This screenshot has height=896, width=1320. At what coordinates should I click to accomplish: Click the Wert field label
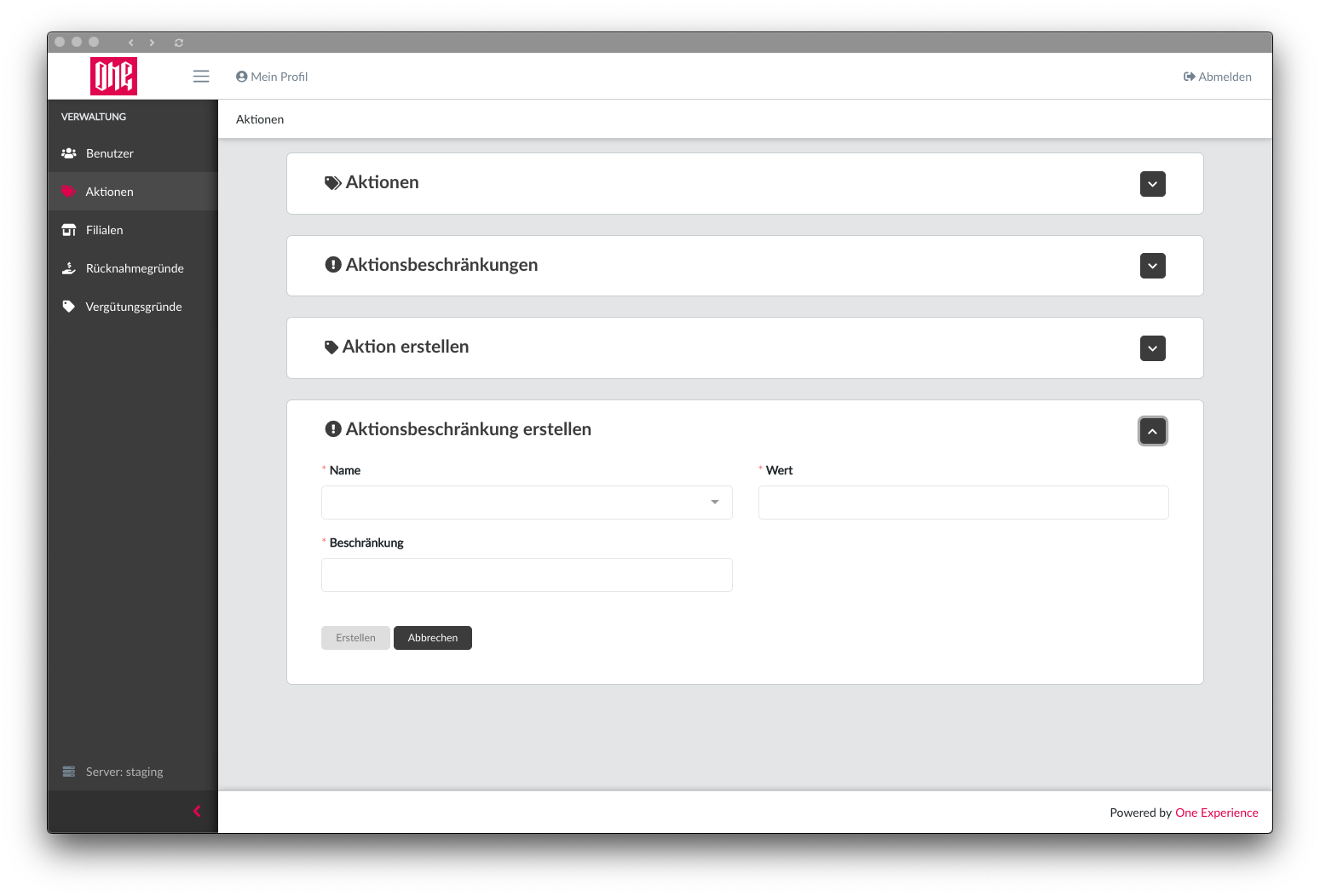tap(779, 470)
